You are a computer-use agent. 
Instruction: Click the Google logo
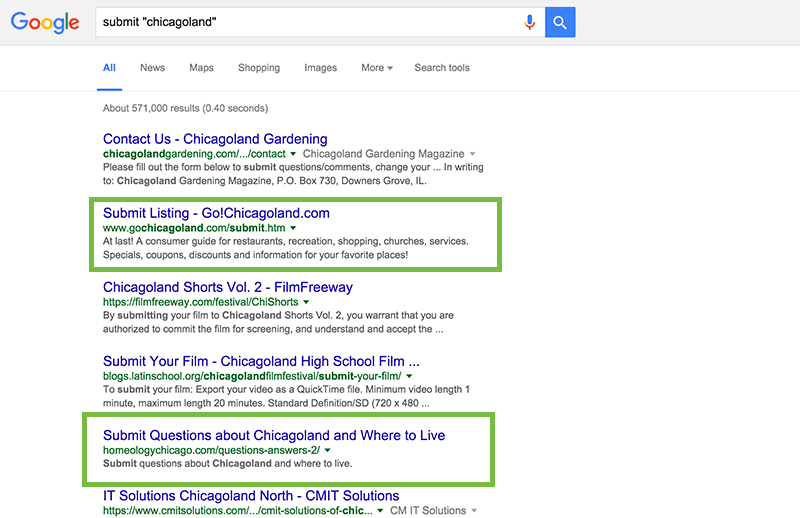coord(45,23)
